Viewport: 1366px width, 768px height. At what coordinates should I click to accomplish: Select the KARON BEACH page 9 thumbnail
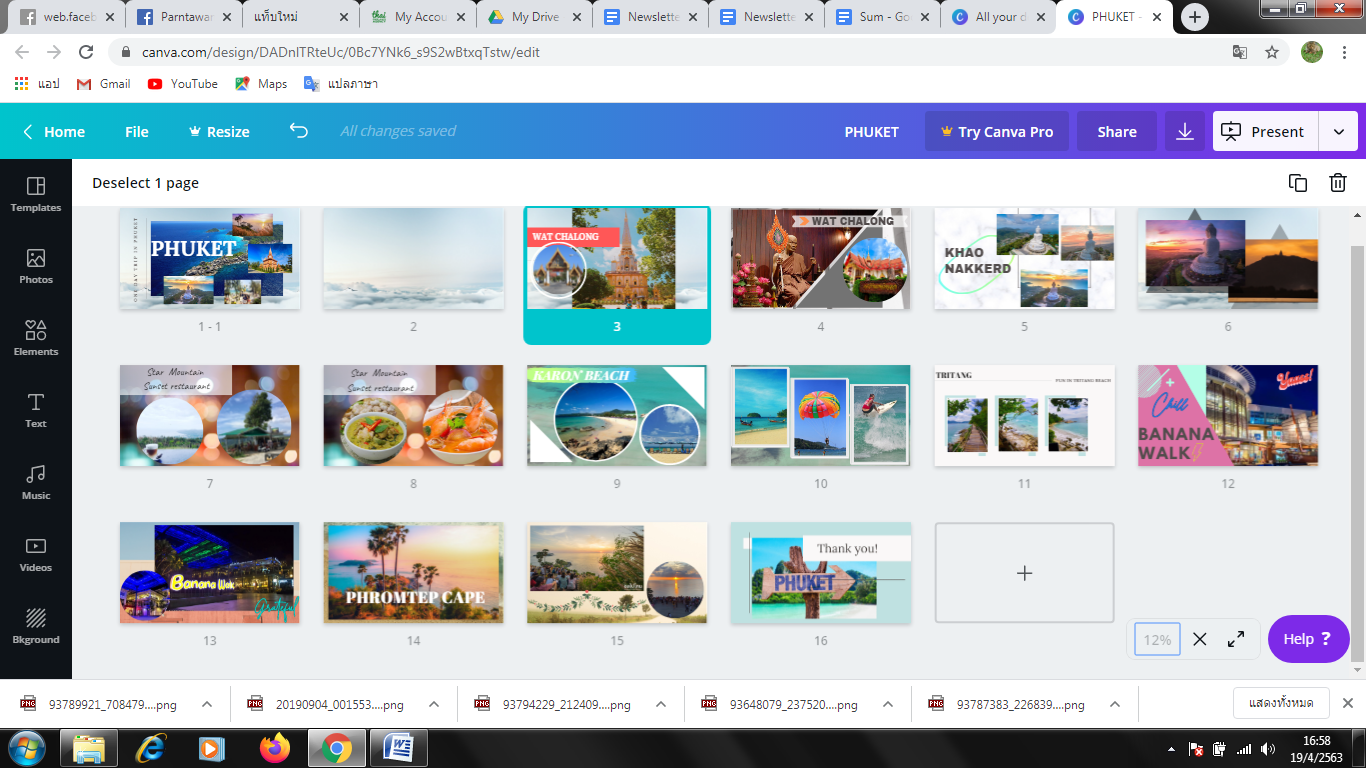[617, 415]
